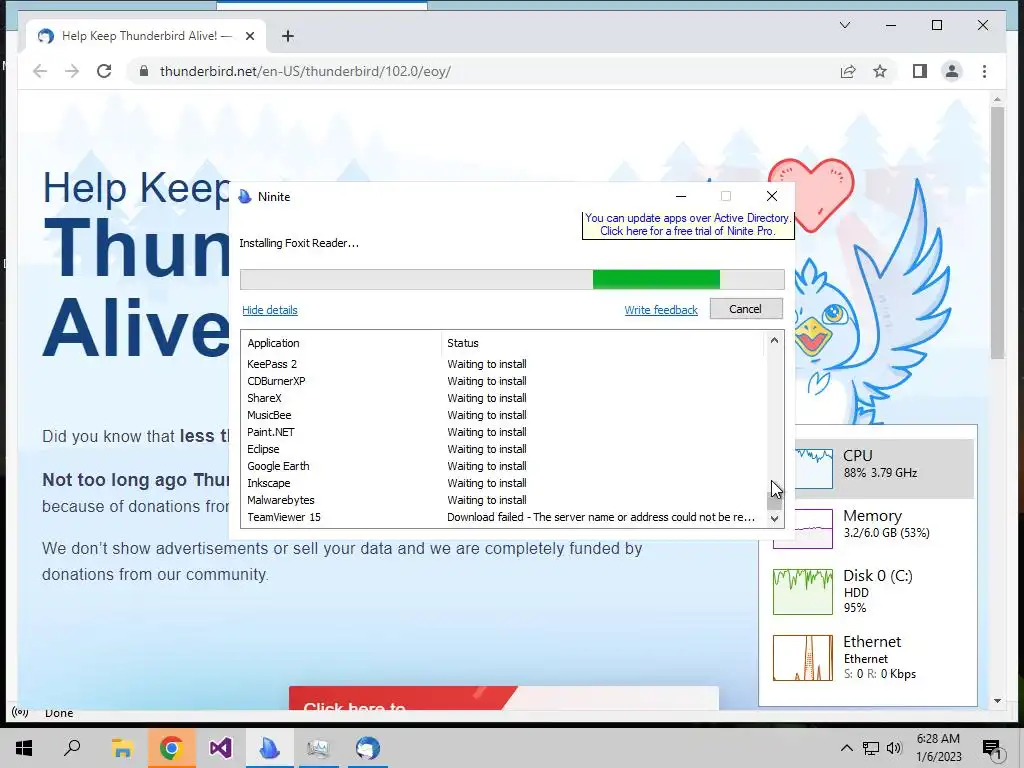Open the Chrome profile avatar

click(x=952, y=71)
